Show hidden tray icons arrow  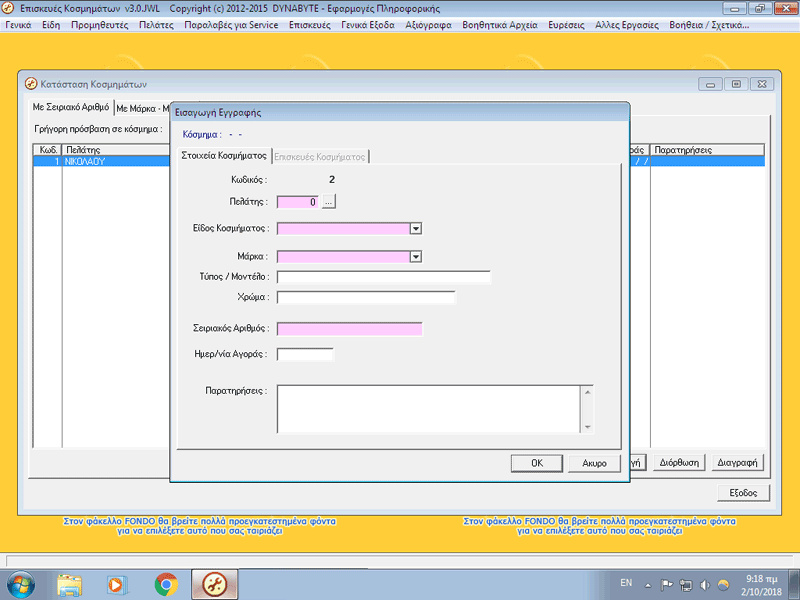click(x=648, y=585)
